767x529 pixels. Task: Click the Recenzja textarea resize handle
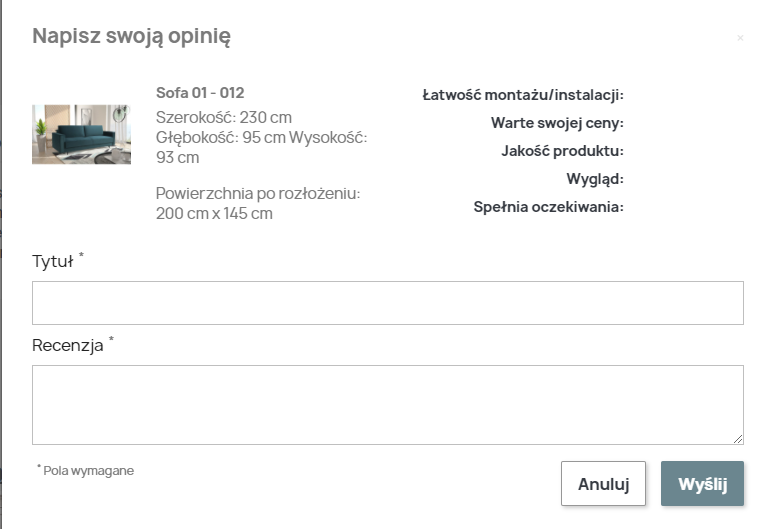738,439
